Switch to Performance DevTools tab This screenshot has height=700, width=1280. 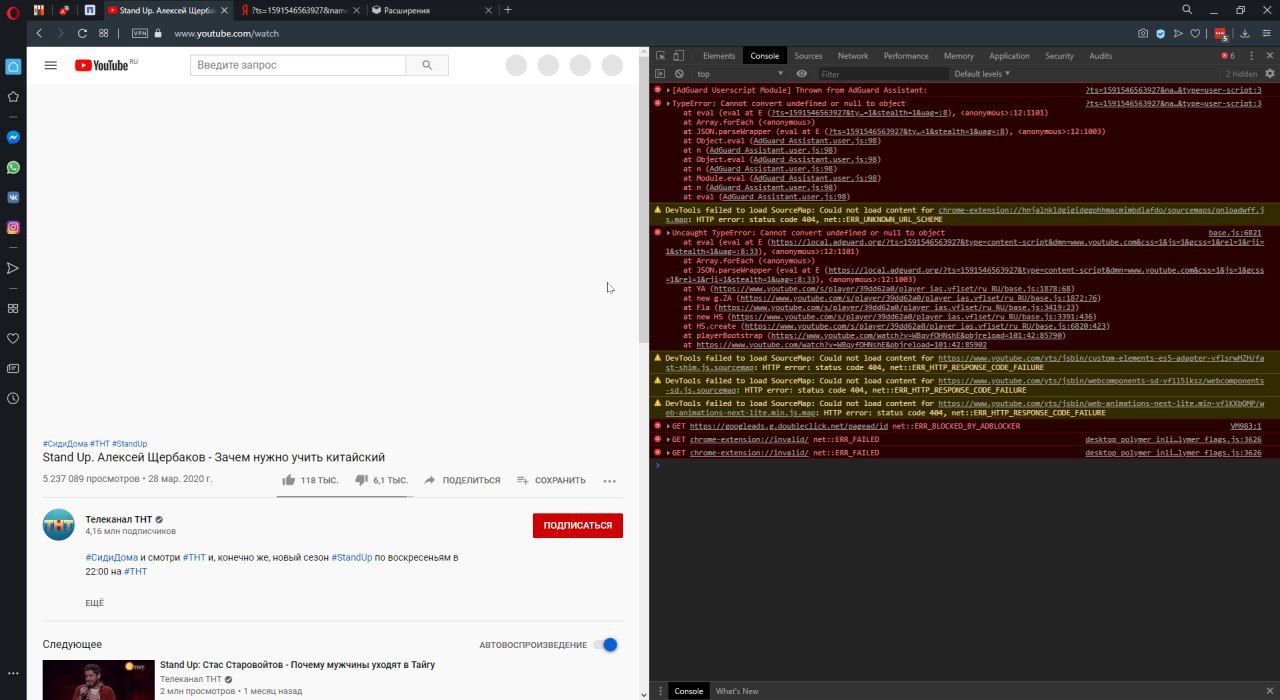click(x=906, y=56)
